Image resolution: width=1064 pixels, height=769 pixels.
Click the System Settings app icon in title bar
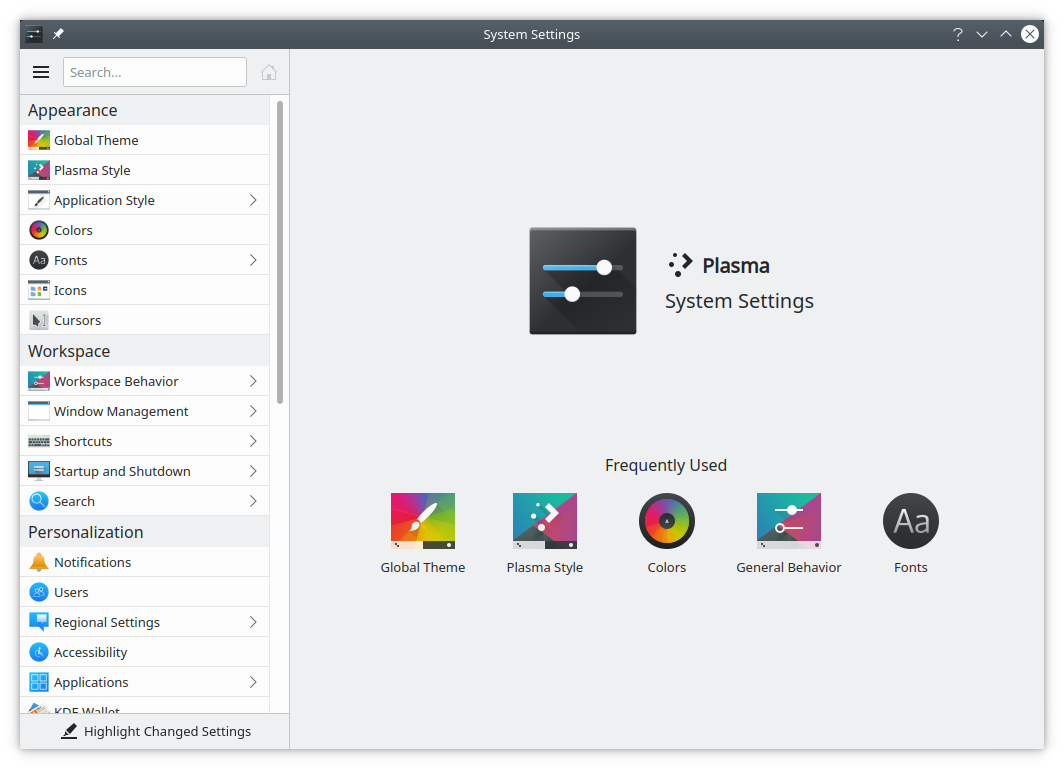point(34,34)
